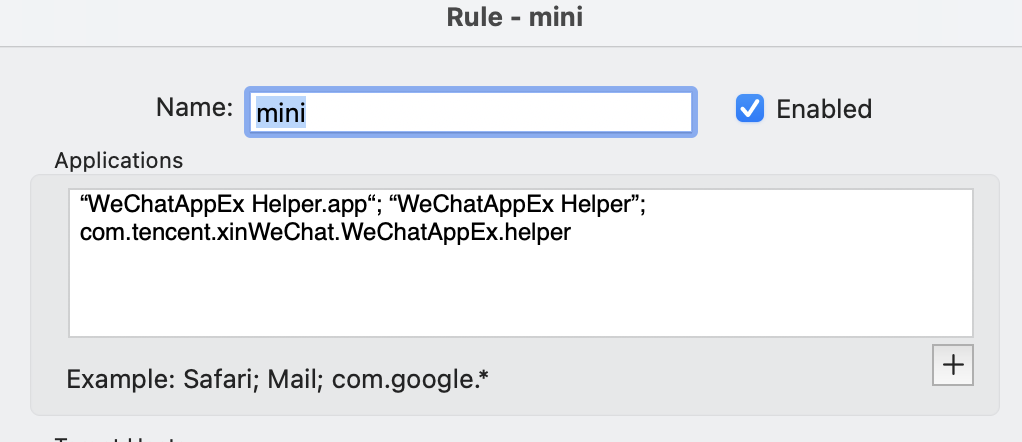Viewport: 1022px width, 442px height.
Task: Click the 'Name:' label
Action: (194, 107)
